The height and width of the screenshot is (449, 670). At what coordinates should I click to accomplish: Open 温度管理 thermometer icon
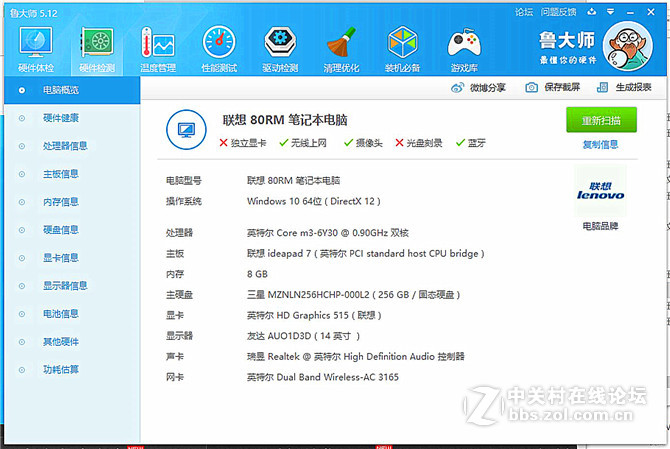[x=158, y=42]
